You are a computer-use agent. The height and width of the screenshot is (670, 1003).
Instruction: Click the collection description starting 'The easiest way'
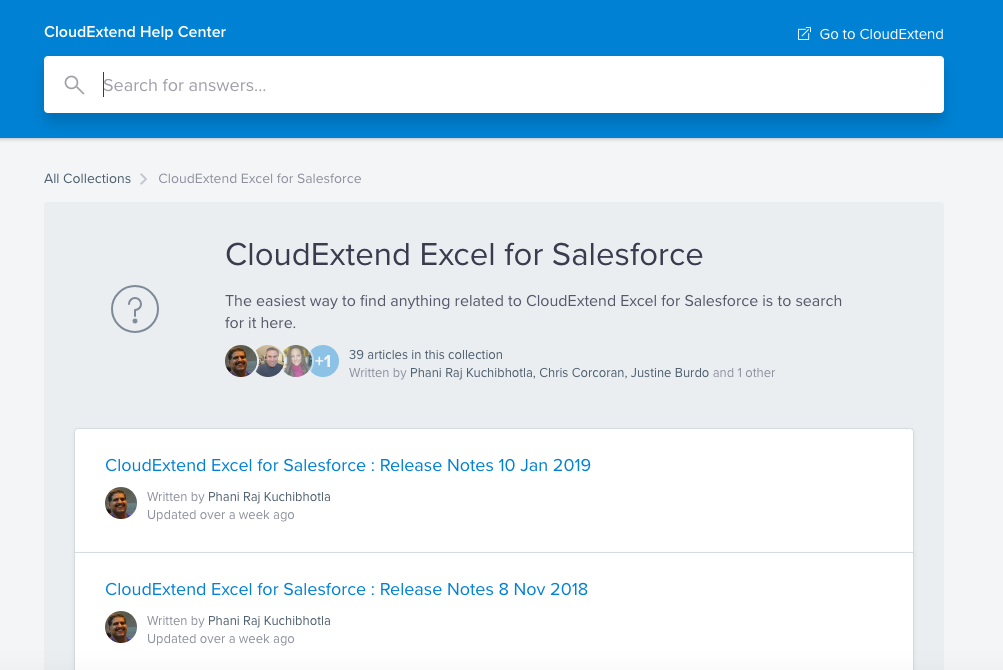pos(533,312)
